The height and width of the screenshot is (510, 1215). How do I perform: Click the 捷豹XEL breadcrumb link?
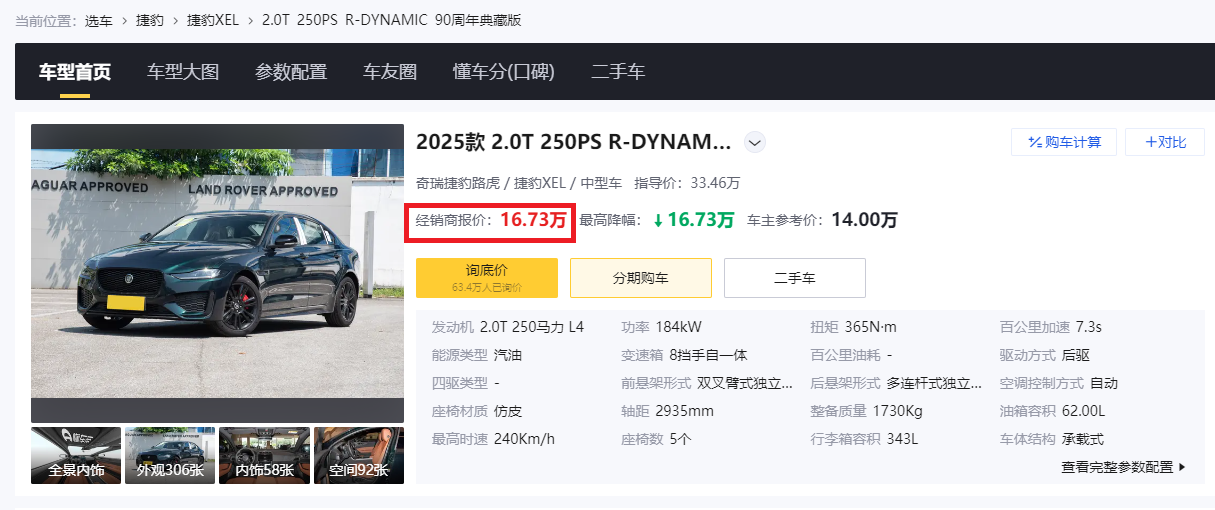[212, 20]
